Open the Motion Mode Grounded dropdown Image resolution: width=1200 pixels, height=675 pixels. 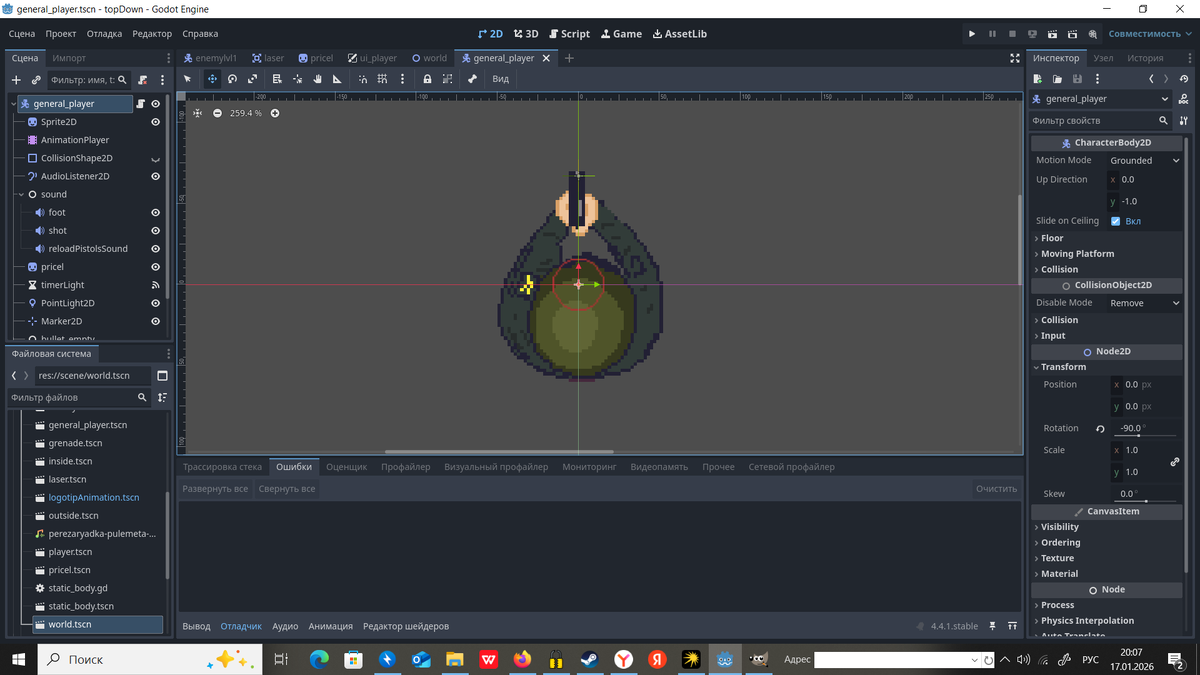coord(1145,160)
